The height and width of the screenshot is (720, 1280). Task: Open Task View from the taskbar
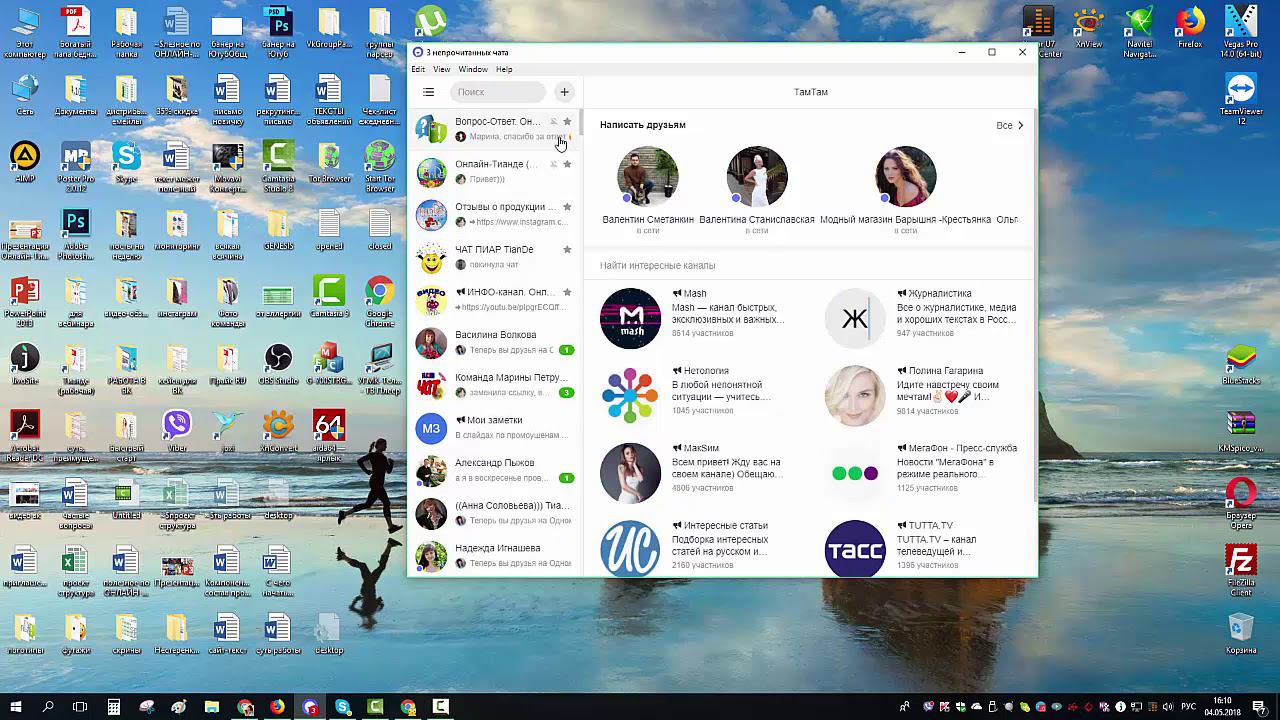click(x=80, y=707)
